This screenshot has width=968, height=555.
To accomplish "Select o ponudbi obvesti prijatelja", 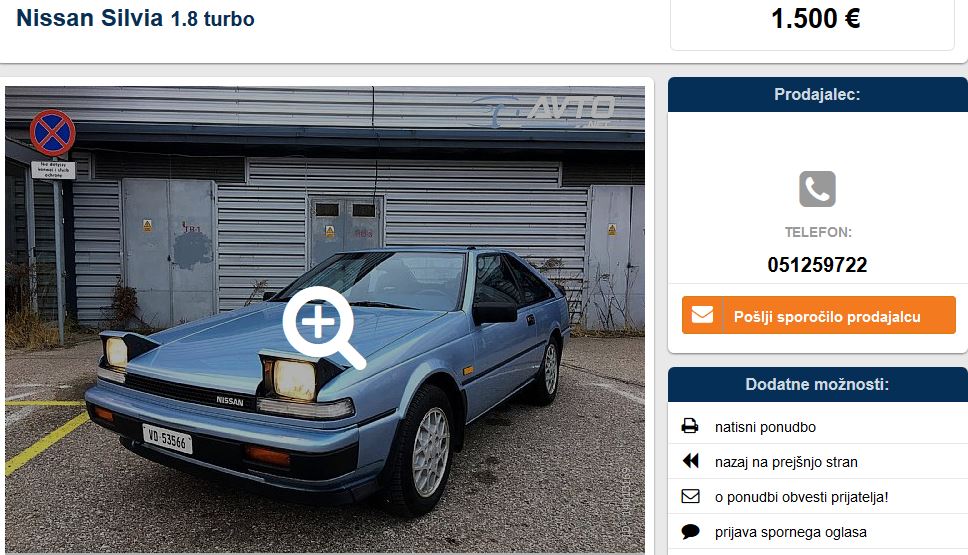I will tap(801, 497).
